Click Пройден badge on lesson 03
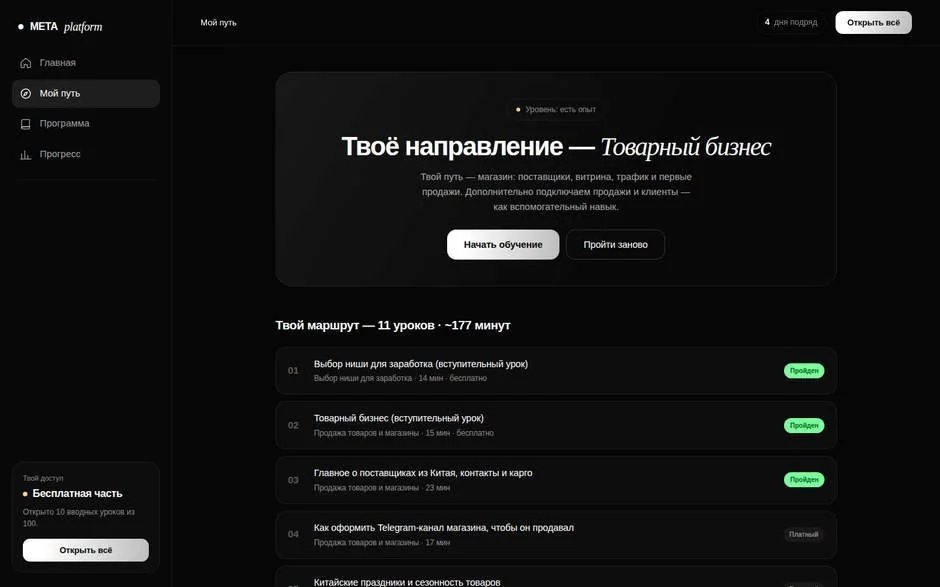This screenshot has width=940, height=587. [804, 480]
